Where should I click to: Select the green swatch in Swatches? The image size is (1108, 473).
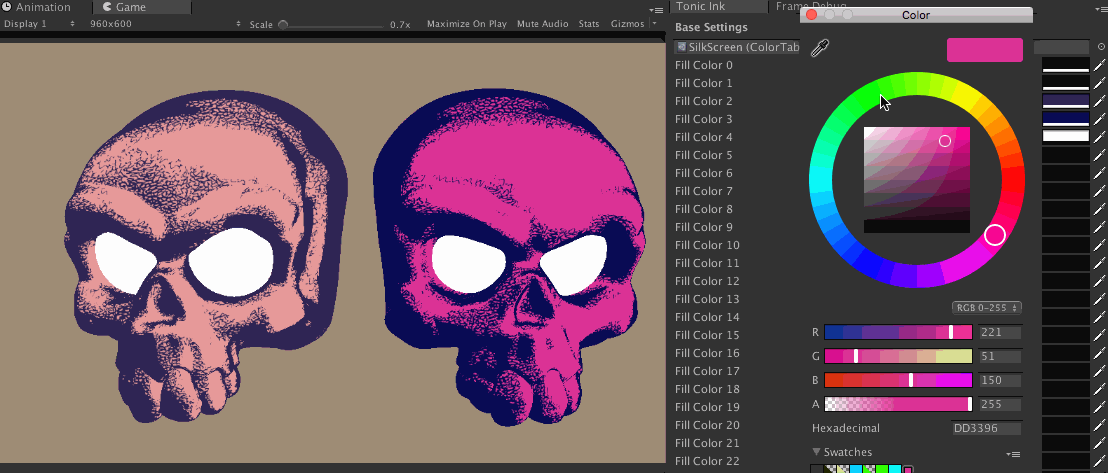click(x=881, y=469)
